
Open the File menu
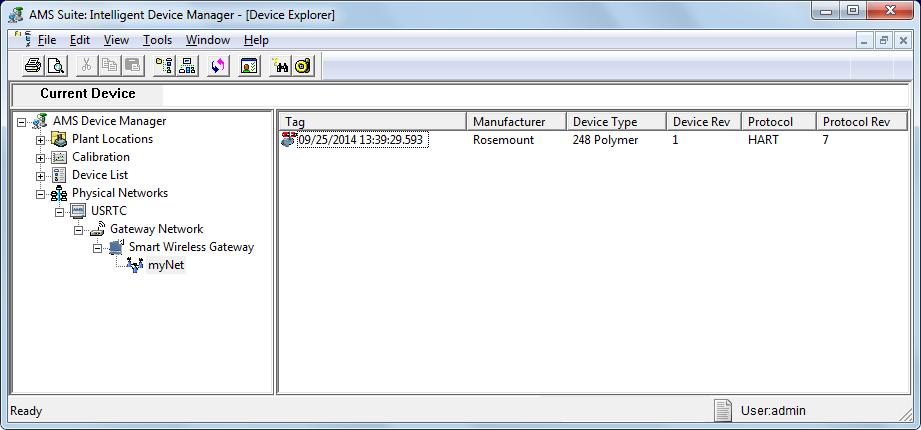tap(47, 40)
